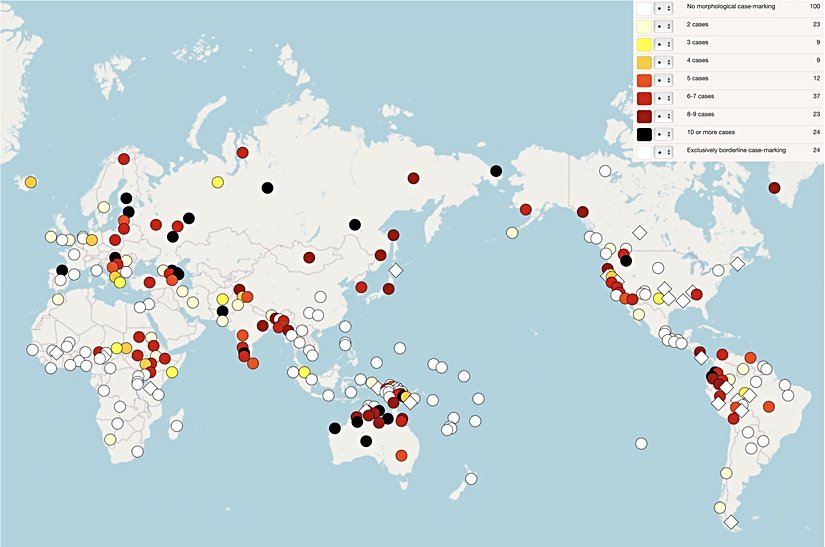Click the black swatch for 10 or more cases
The height and width of the screenshot is (547, 825).
[645, 133]
